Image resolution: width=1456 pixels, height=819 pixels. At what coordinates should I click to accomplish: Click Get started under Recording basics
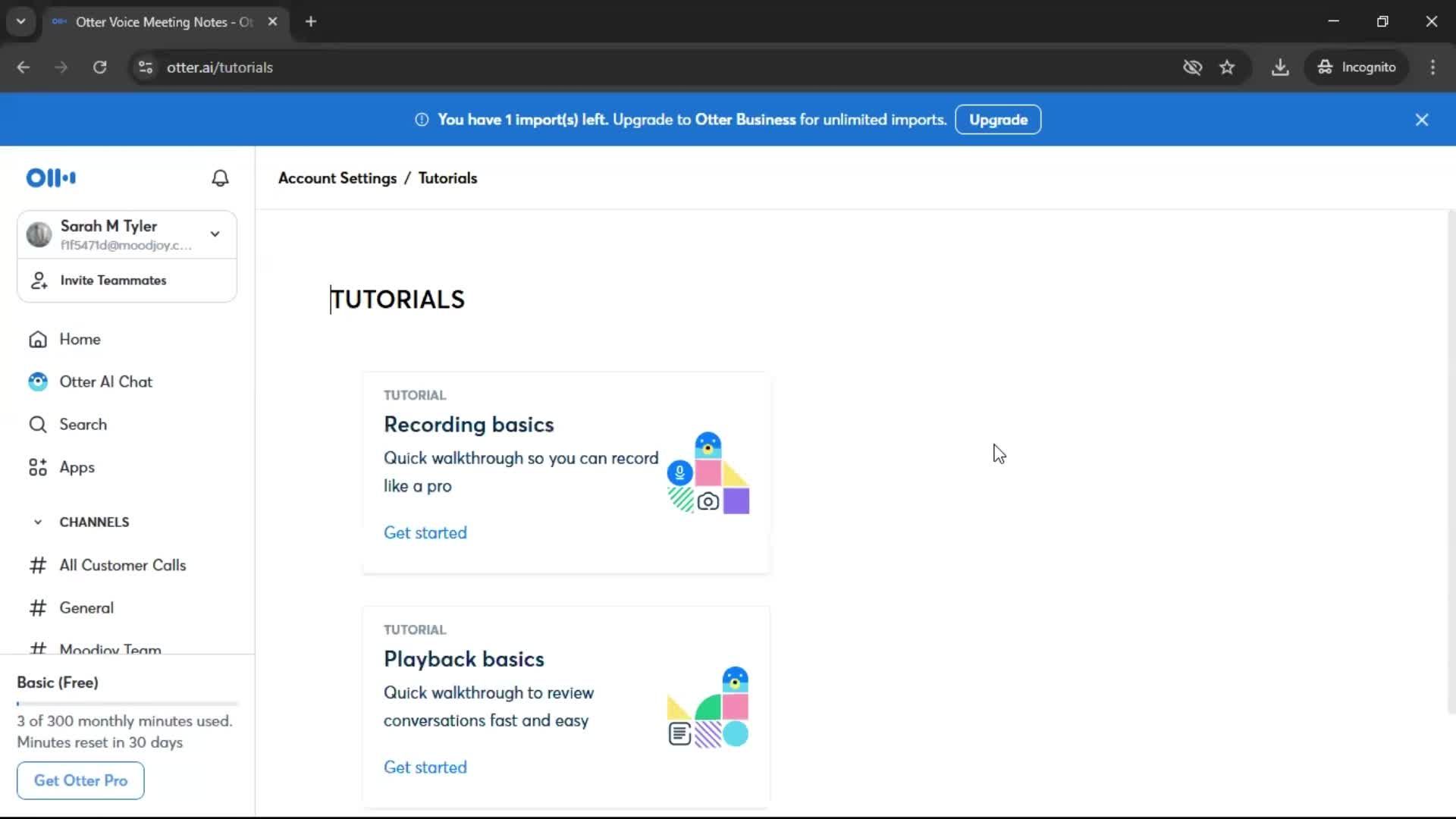point(425,533)
